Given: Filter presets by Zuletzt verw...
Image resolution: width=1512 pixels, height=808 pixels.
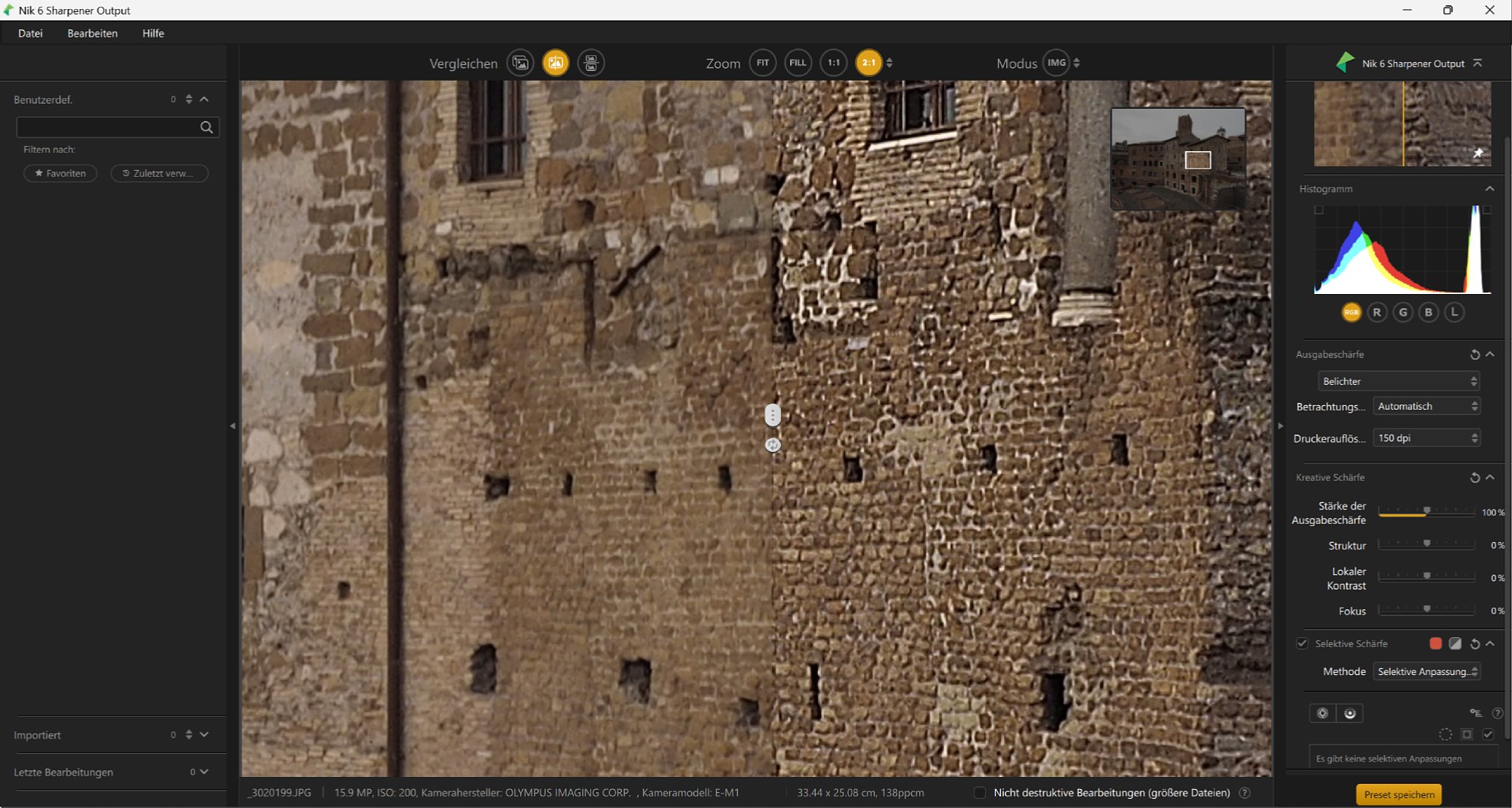Looking at the screenshot, I should click(159, 173).
